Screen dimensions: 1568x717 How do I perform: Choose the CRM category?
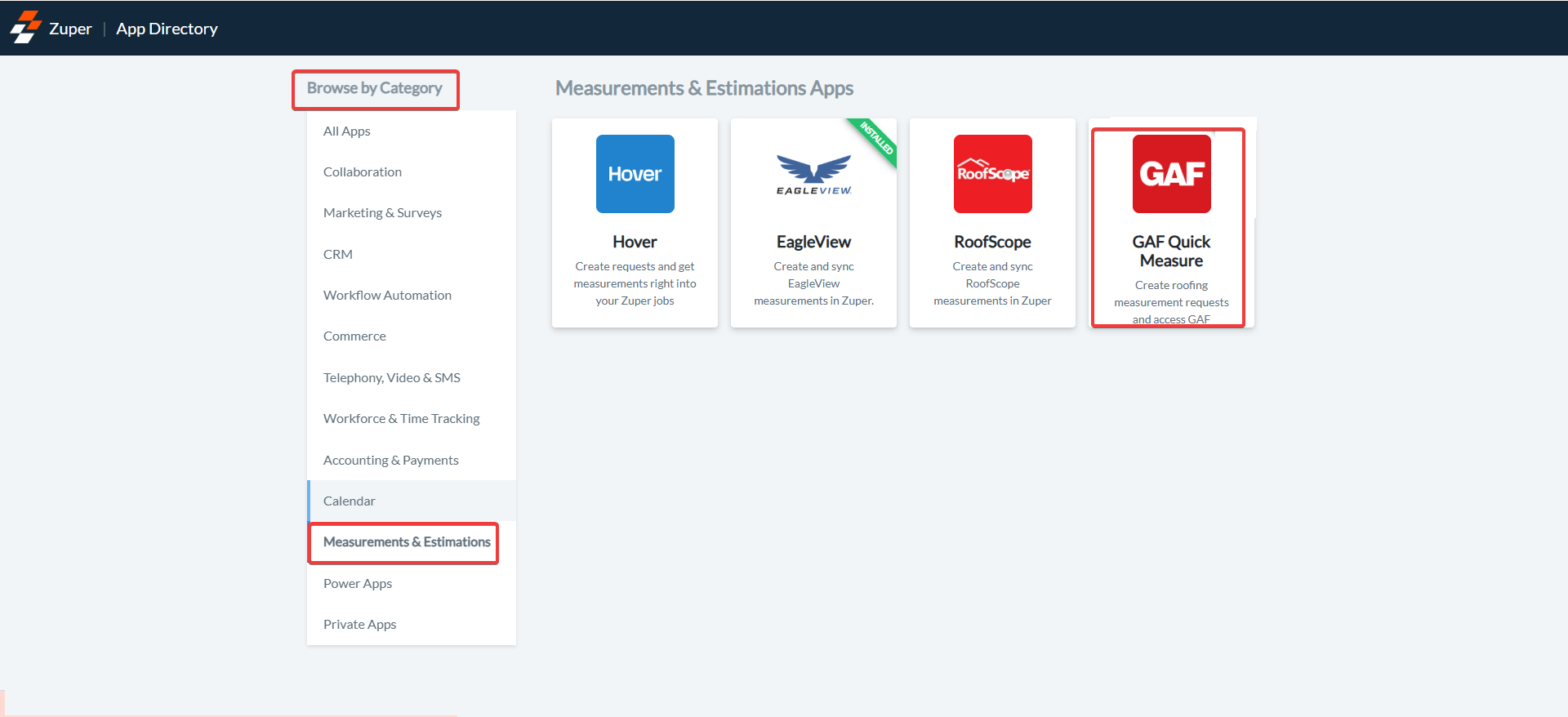click(412, 254)
